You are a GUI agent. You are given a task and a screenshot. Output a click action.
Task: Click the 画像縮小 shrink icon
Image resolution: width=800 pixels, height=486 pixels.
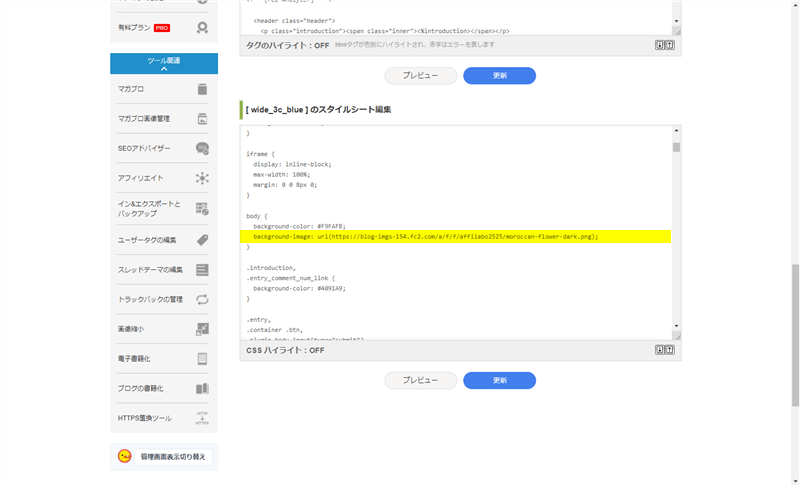(202, 329)
